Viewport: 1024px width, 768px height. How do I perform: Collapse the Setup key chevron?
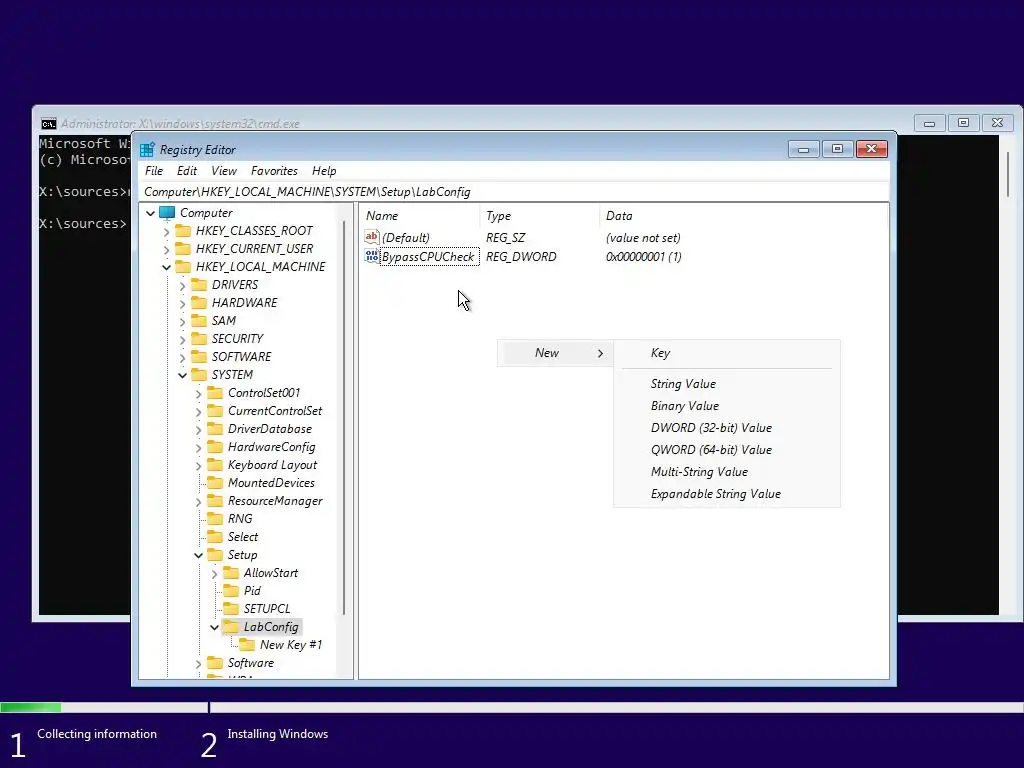[x=199, y=556]
